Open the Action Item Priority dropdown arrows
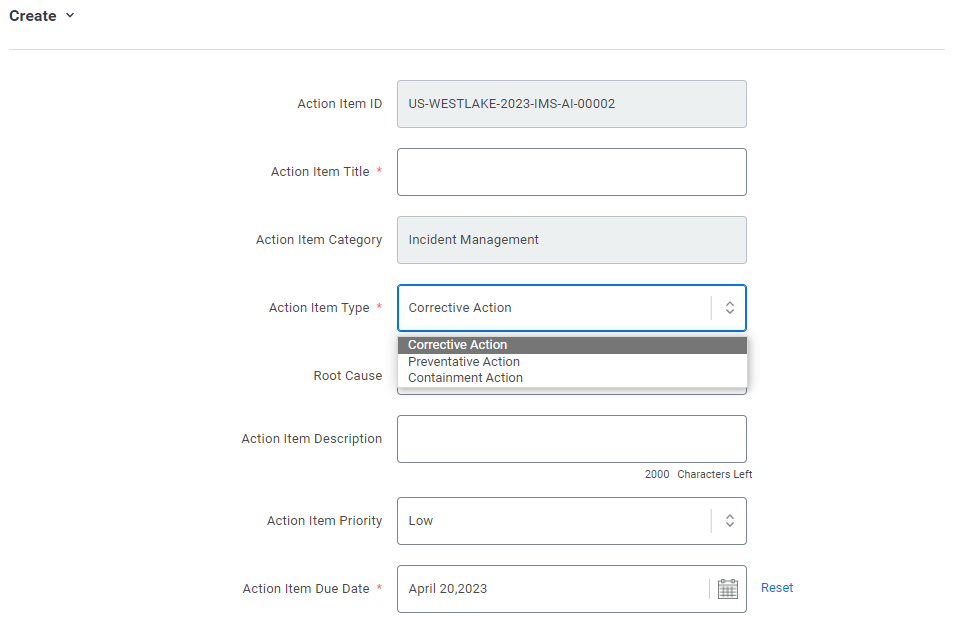 coord(729,520)
